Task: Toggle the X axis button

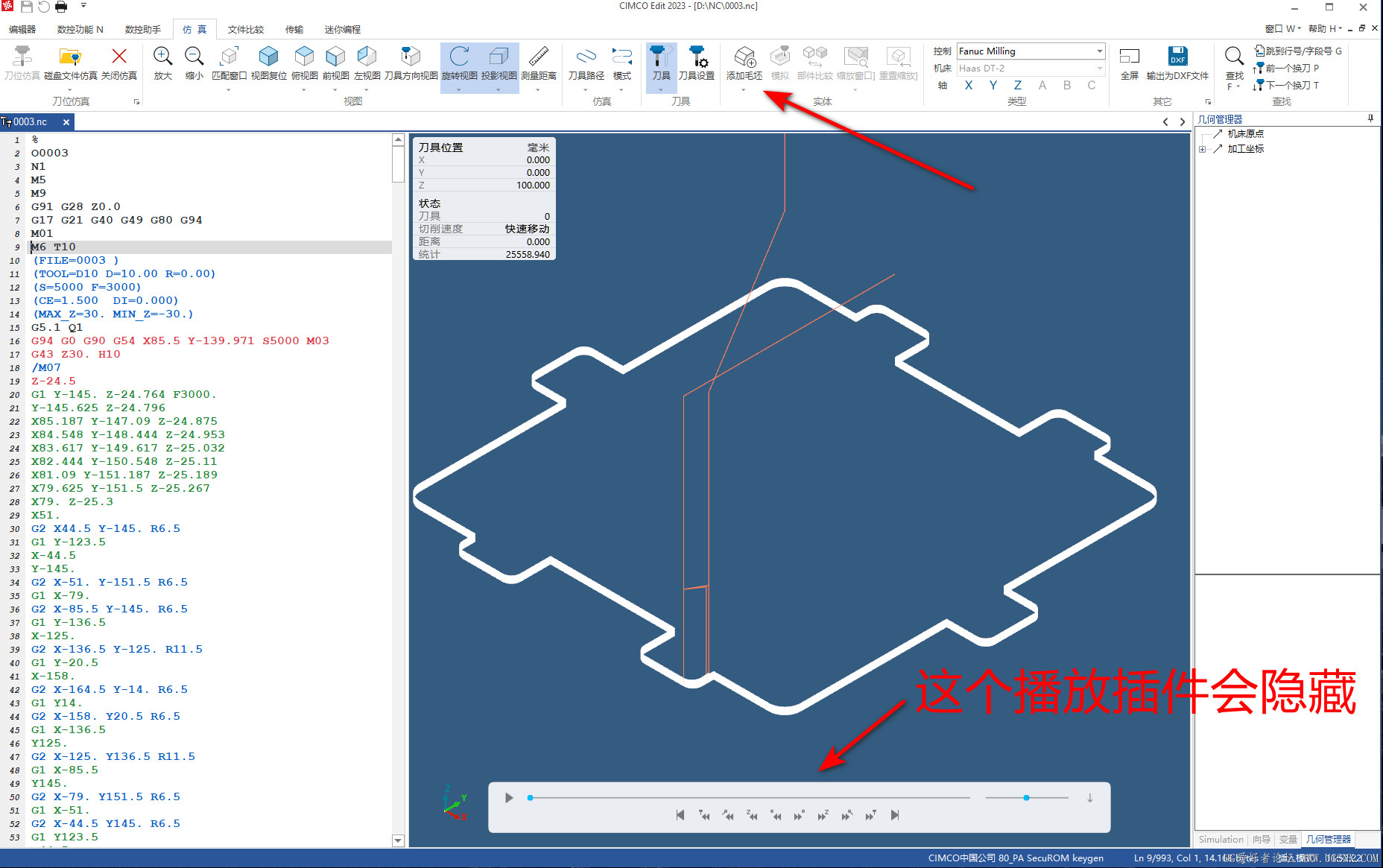Action: tap(968, 85)
